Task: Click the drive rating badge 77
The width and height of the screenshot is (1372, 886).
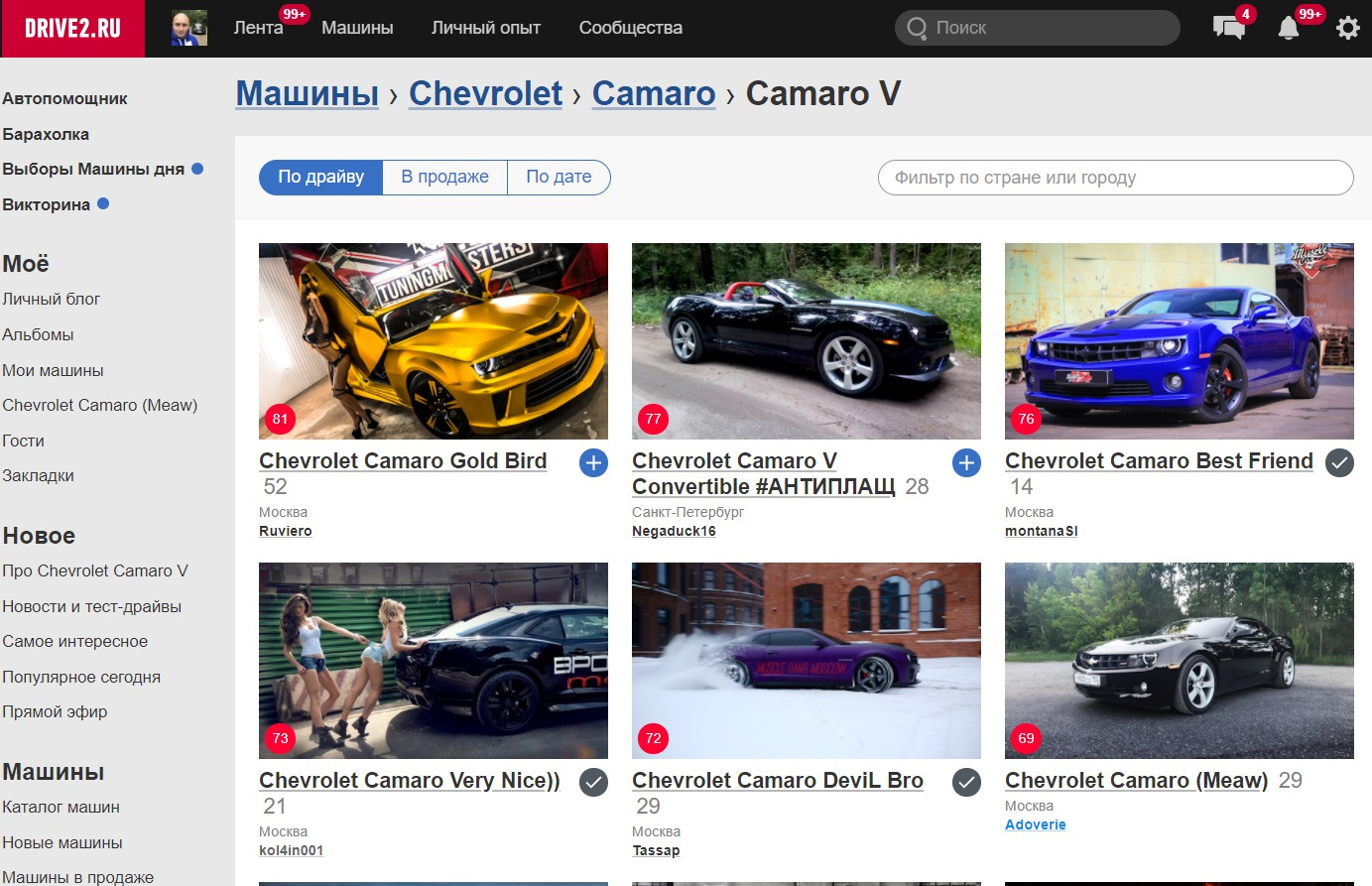Action: (x=653, y=419)
